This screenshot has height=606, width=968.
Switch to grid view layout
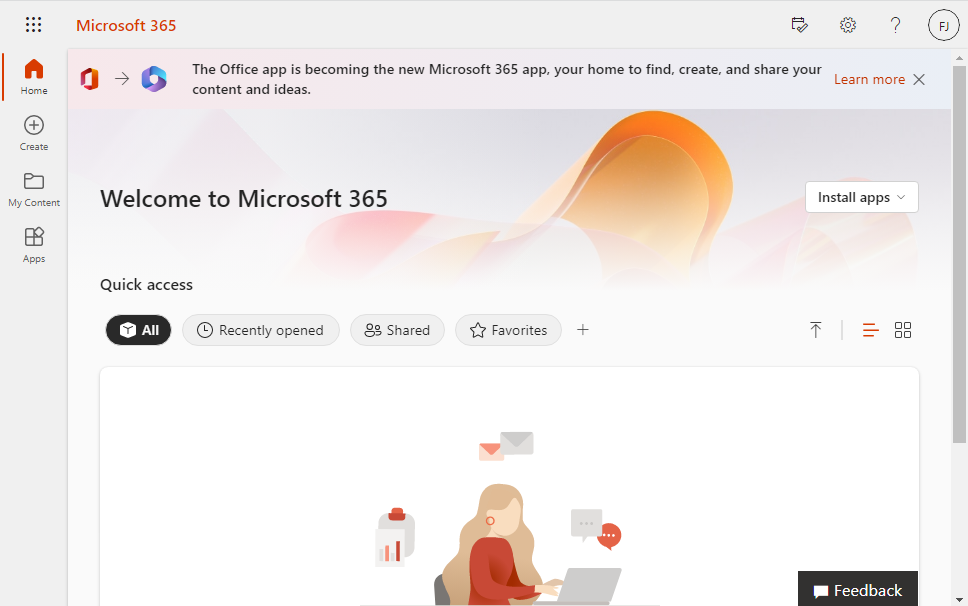903,330
